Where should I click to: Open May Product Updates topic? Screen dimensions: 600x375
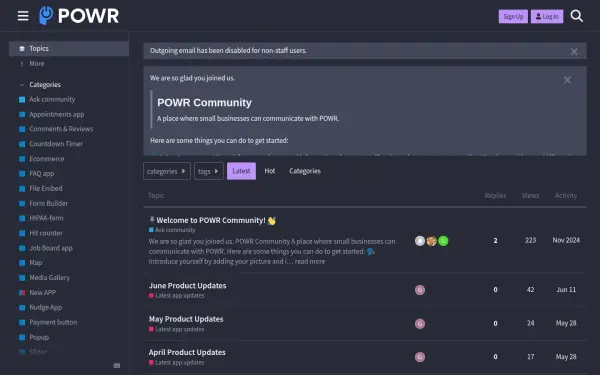pyautogui.click(x=186, y=319)
